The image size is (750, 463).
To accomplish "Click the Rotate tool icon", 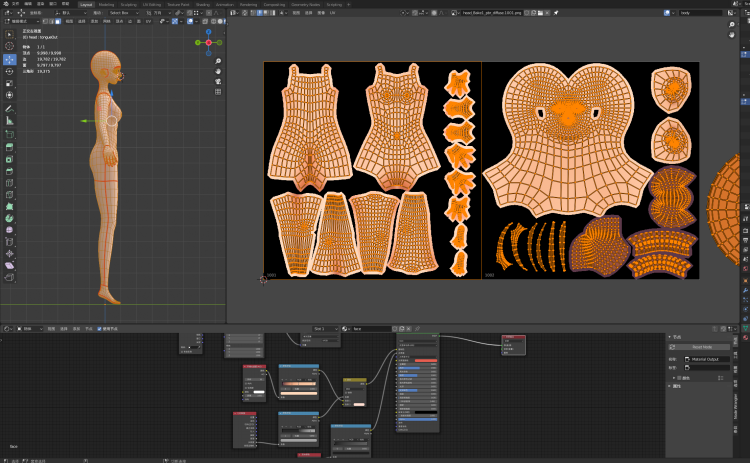I will (10, 71).
